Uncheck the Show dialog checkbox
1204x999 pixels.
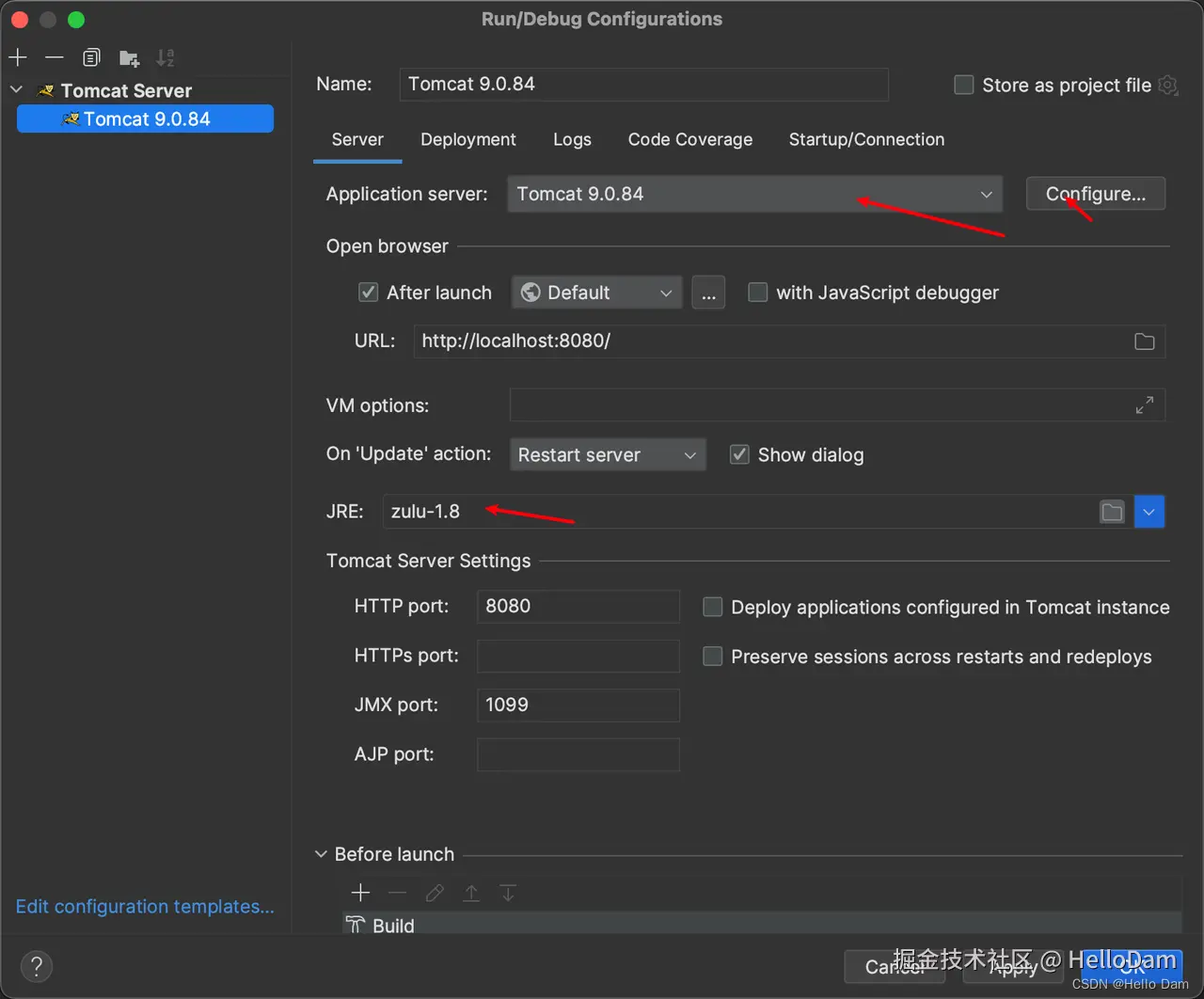pos(740,454)
